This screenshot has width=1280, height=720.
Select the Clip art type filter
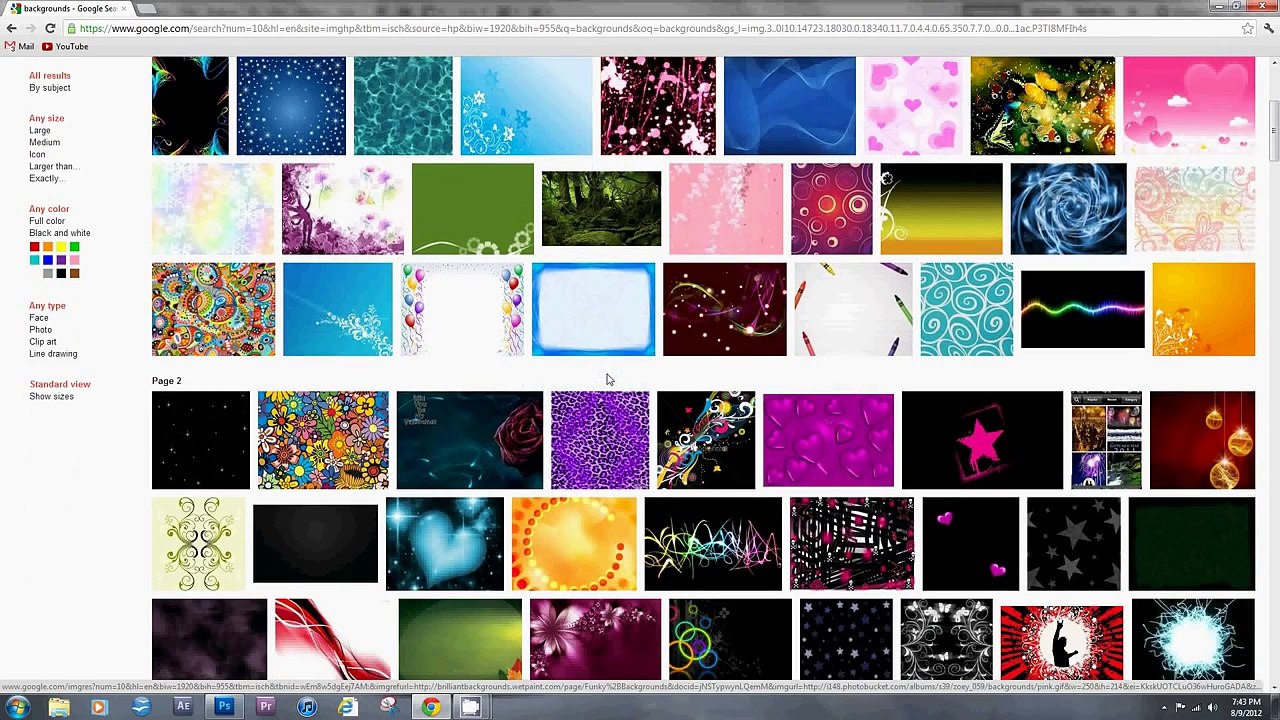(x=42, y=342)
